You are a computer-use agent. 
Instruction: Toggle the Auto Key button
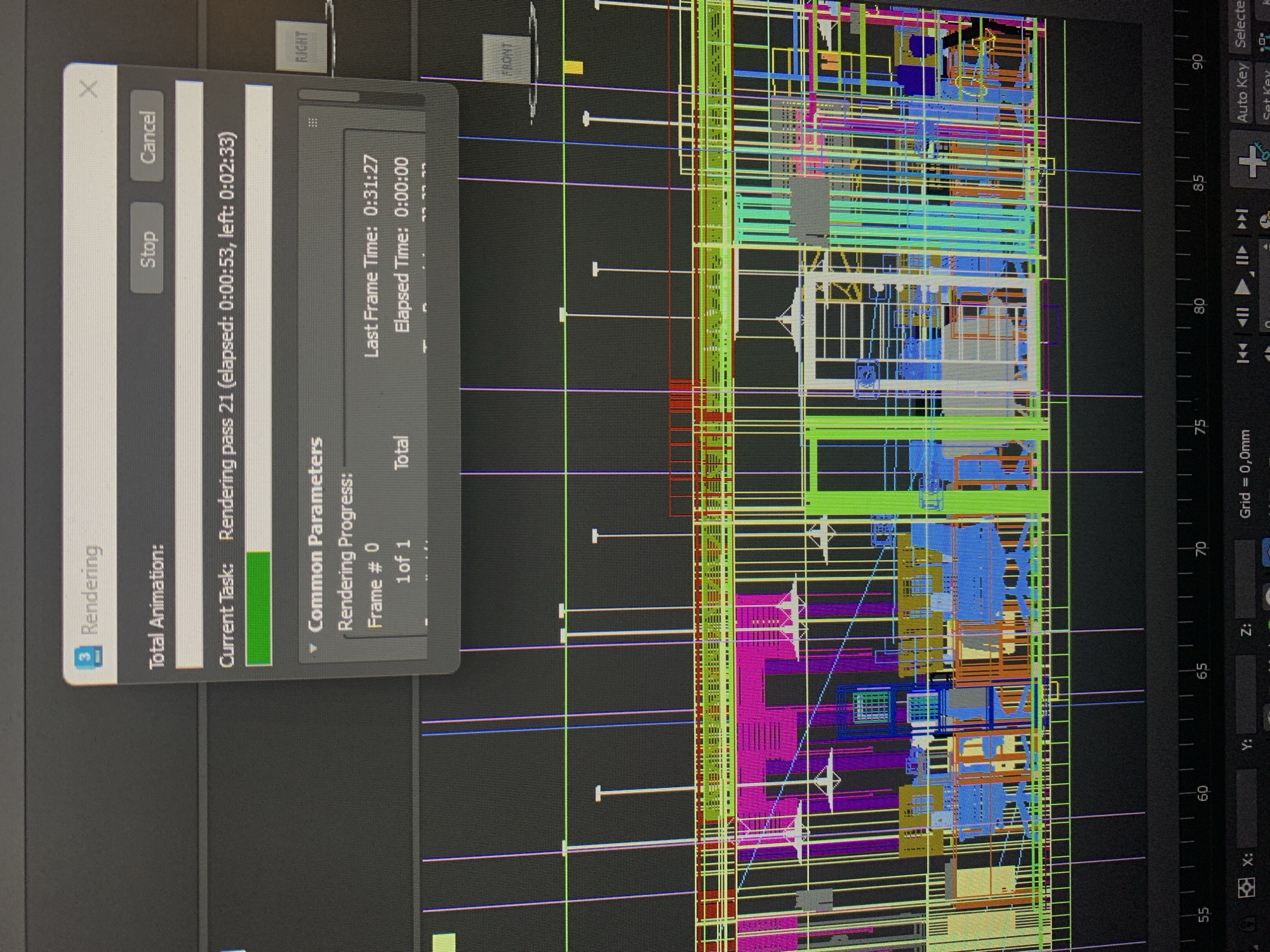(1243, 93)
